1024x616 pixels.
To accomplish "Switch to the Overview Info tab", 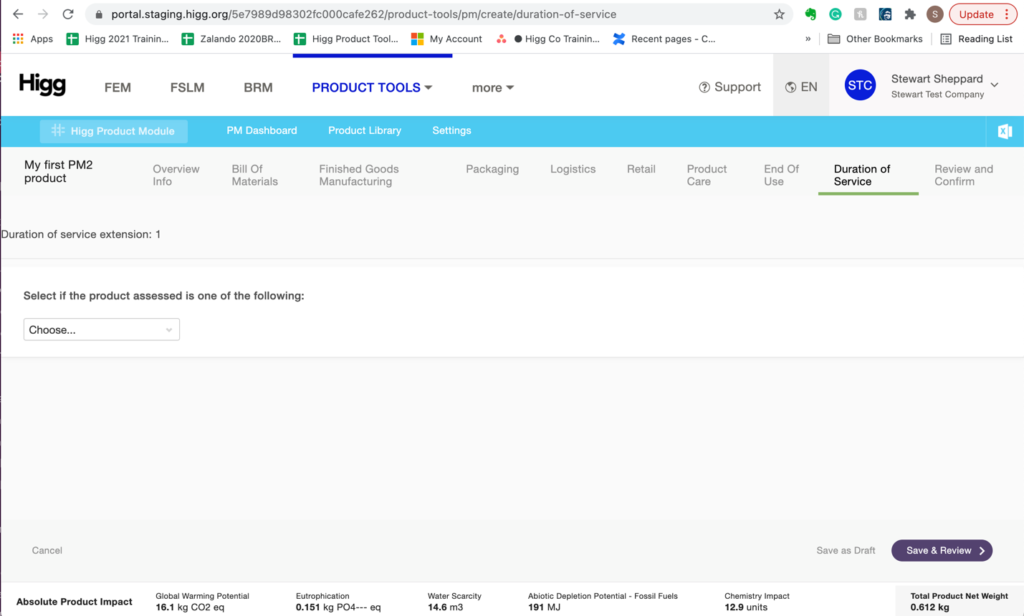I will [x=176, y=175].
